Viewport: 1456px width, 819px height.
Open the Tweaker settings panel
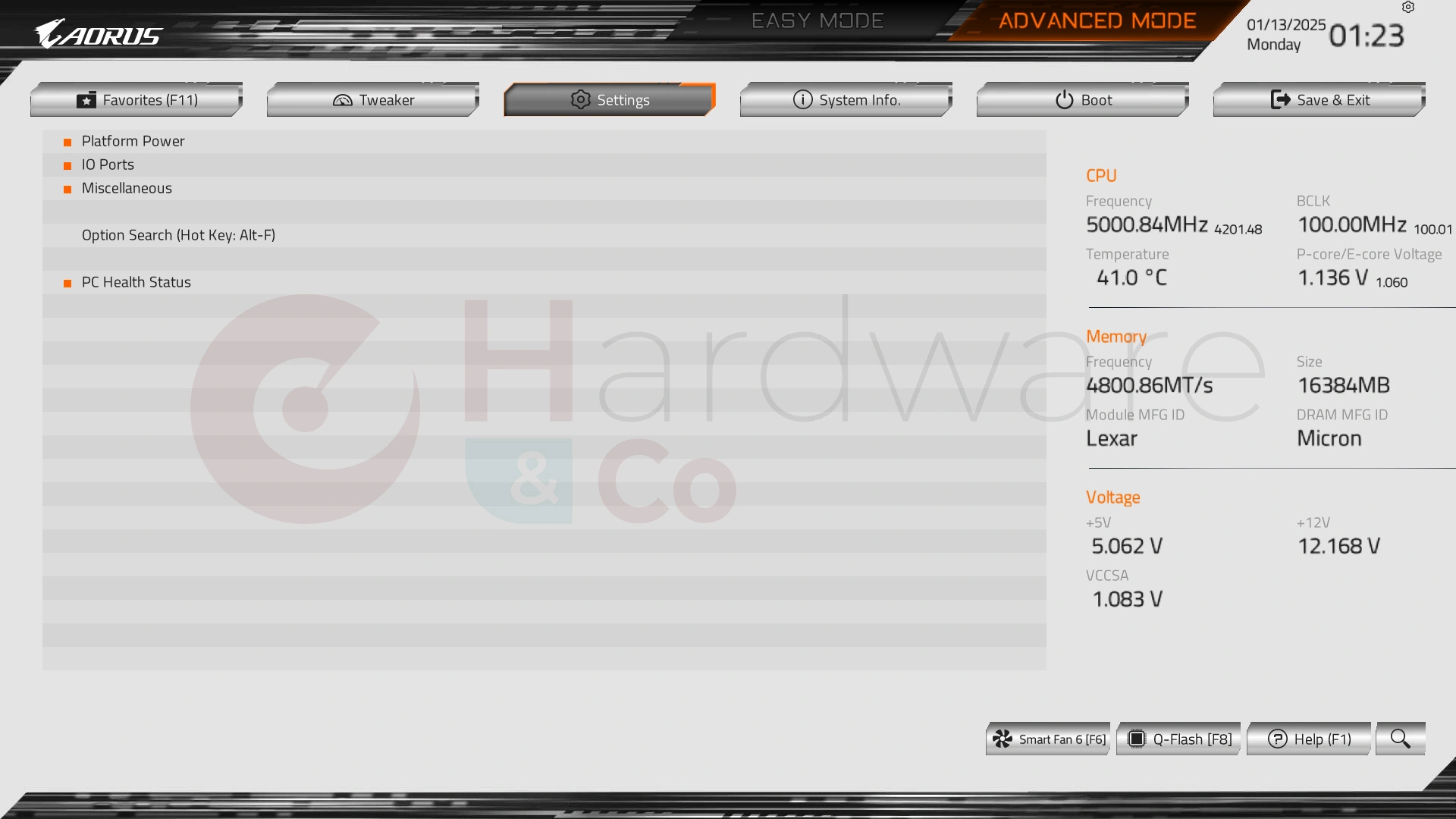coord(372,99)
